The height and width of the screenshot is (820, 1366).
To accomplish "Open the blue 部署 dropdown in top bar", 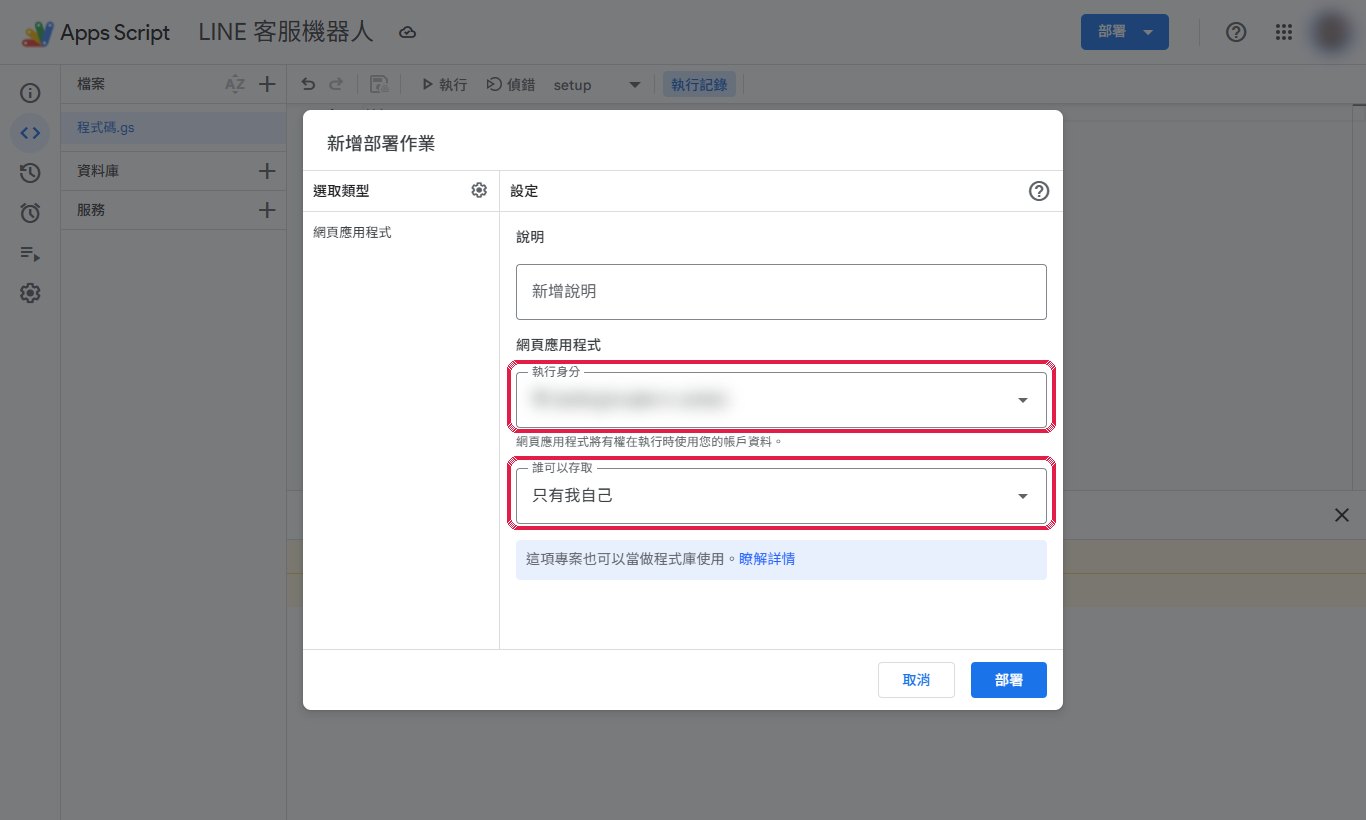I will [1124, 32].
